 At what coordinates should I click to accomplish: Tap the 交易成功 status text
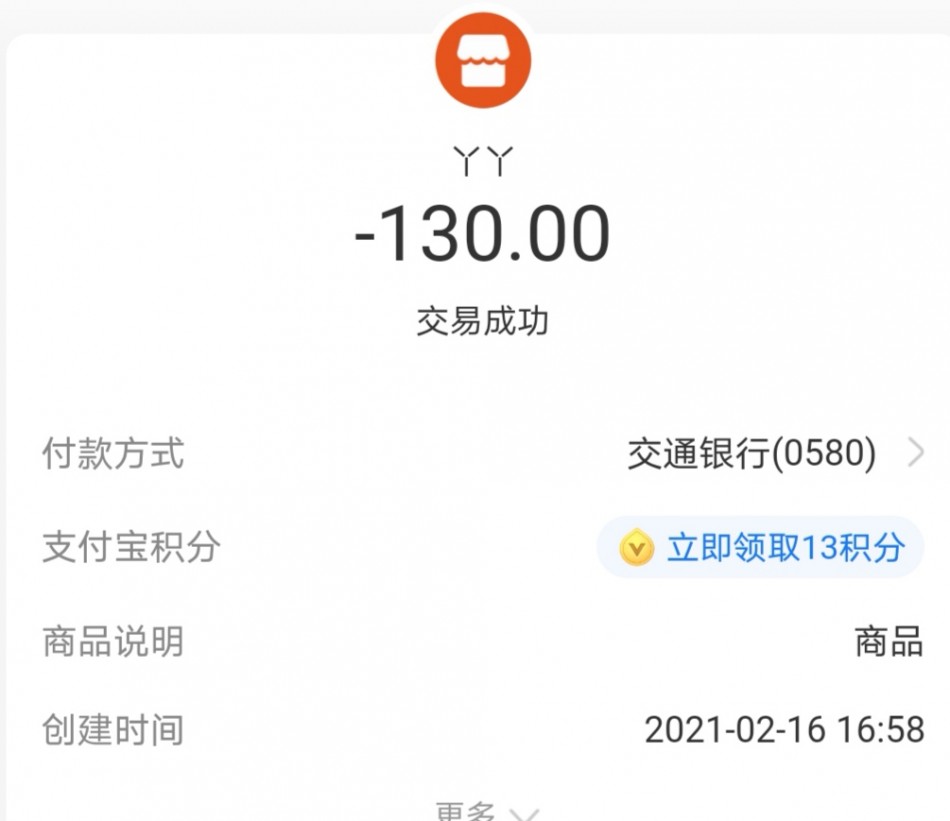[483, 322]
